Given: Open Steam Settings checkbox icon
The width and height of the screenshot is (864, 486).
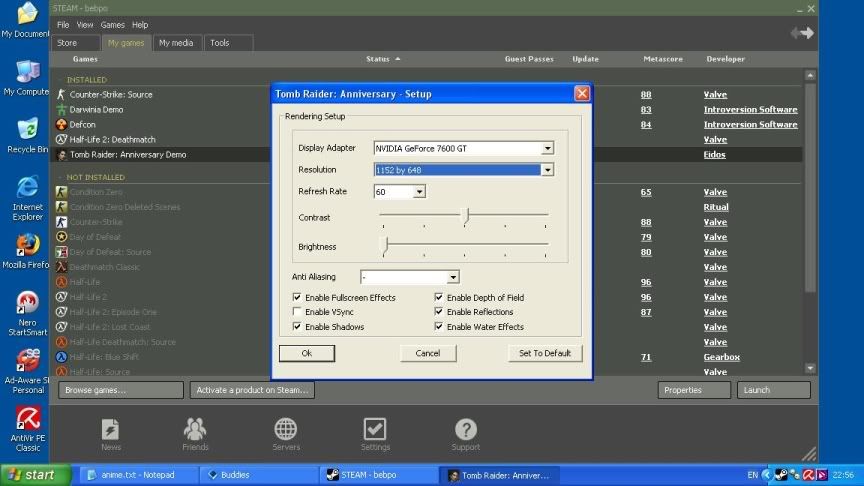Looking at the screenshot, I should point(375,430).
